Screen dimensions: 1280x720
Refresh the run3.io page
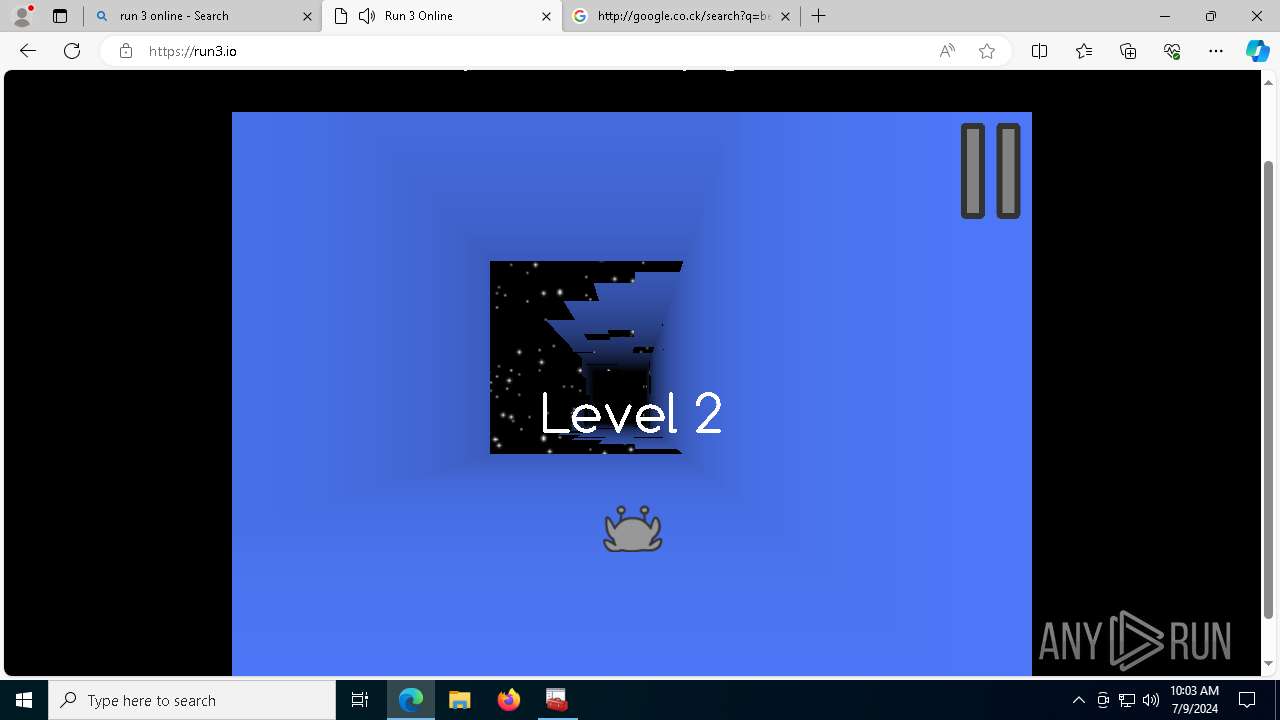pyautogui.click(x=72, y=51)
